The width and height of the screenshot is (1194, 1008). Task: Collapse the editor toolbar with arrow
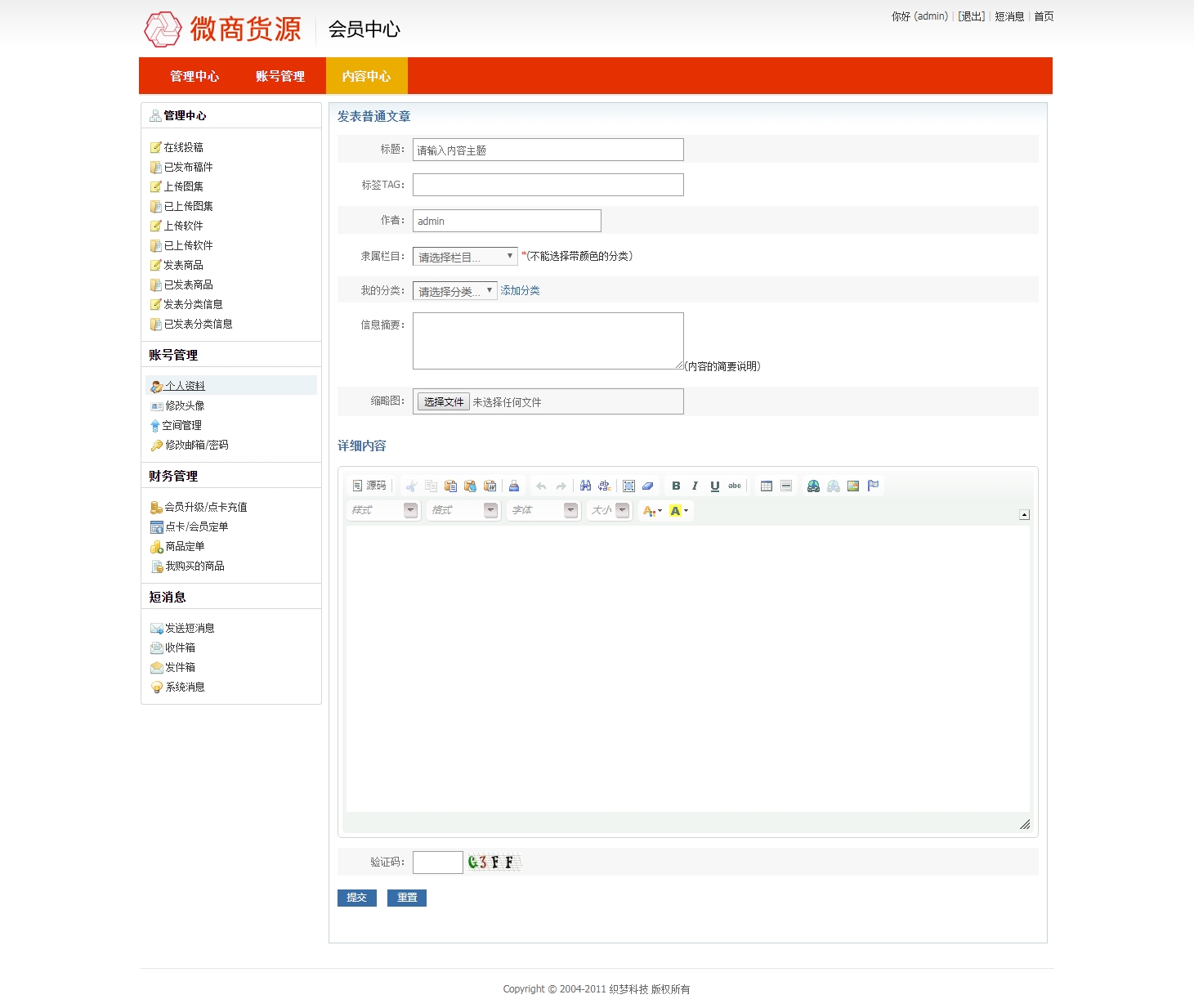pos(1024,514)
